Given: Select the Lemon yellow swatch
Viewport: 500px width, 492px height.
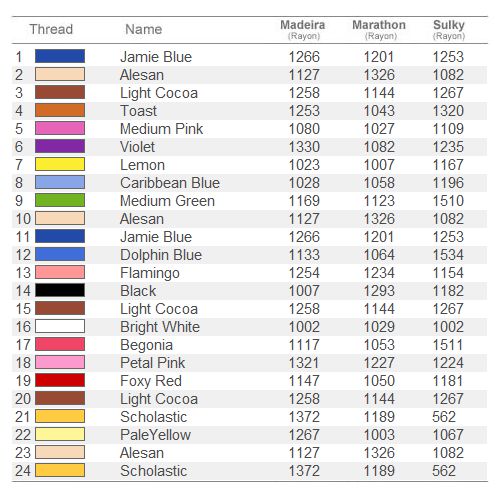Looking at the screenshot, I should tap(60, 164).
